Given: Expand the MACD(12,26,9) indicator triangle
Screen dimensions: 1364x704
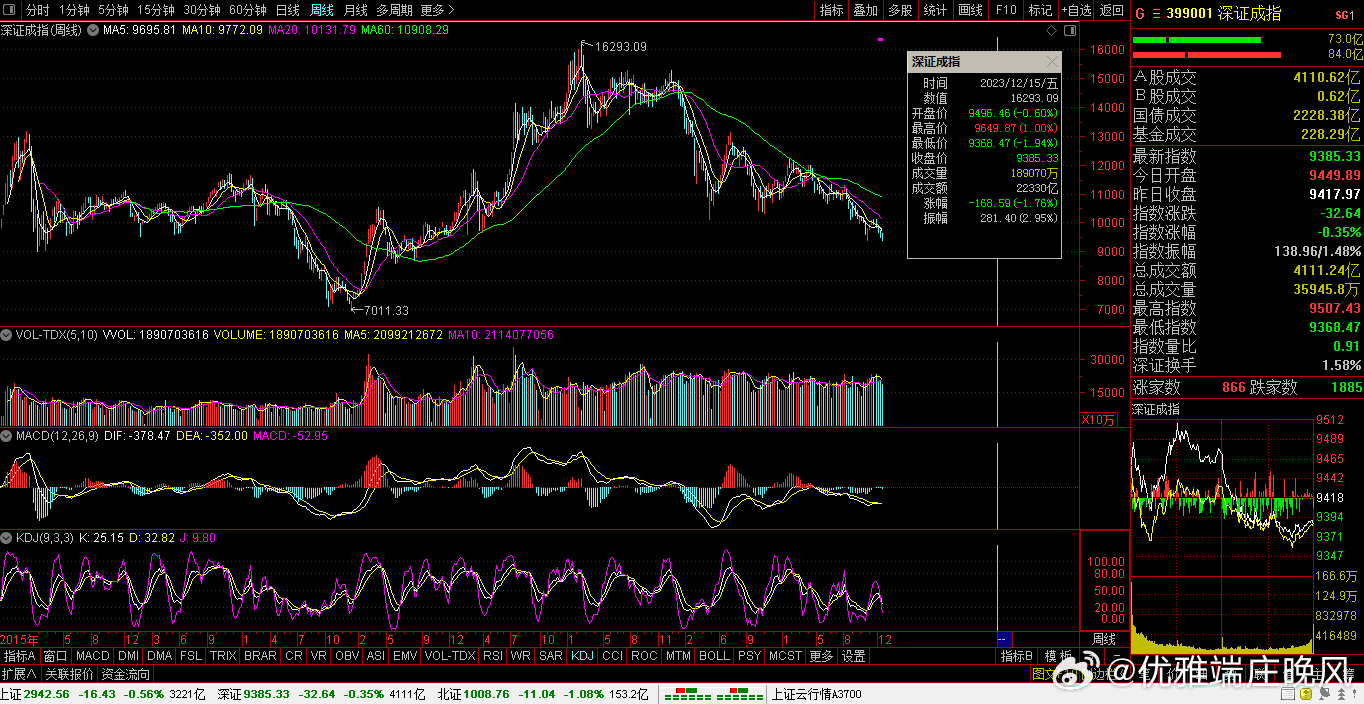Looking at the screenshot, I should 6,436.
